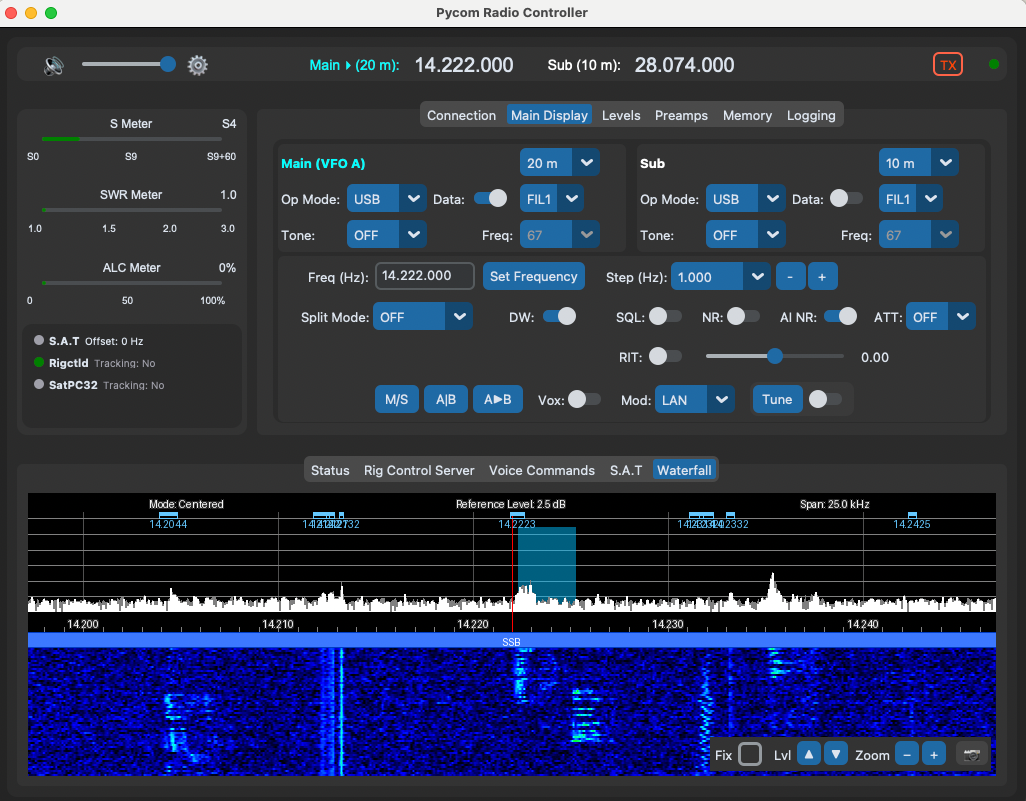Show the Status tab
Screen dimensions: 1026x801
pos(330,471)
